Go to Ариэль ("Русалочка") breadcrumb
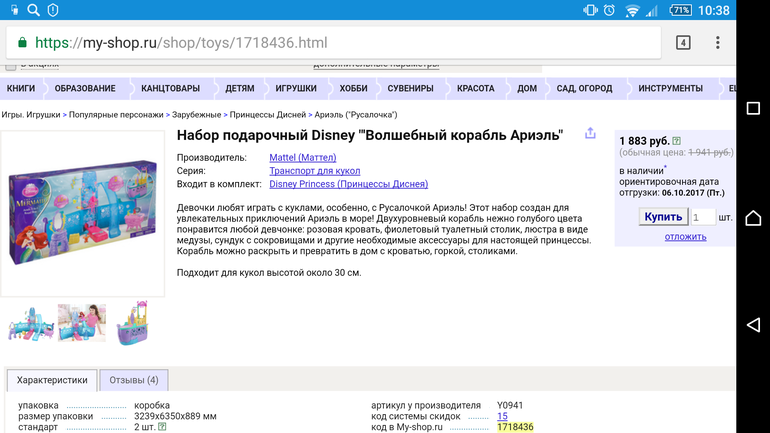Image resolution: width=770 pixels, height=433 pixels. [356, 114]
